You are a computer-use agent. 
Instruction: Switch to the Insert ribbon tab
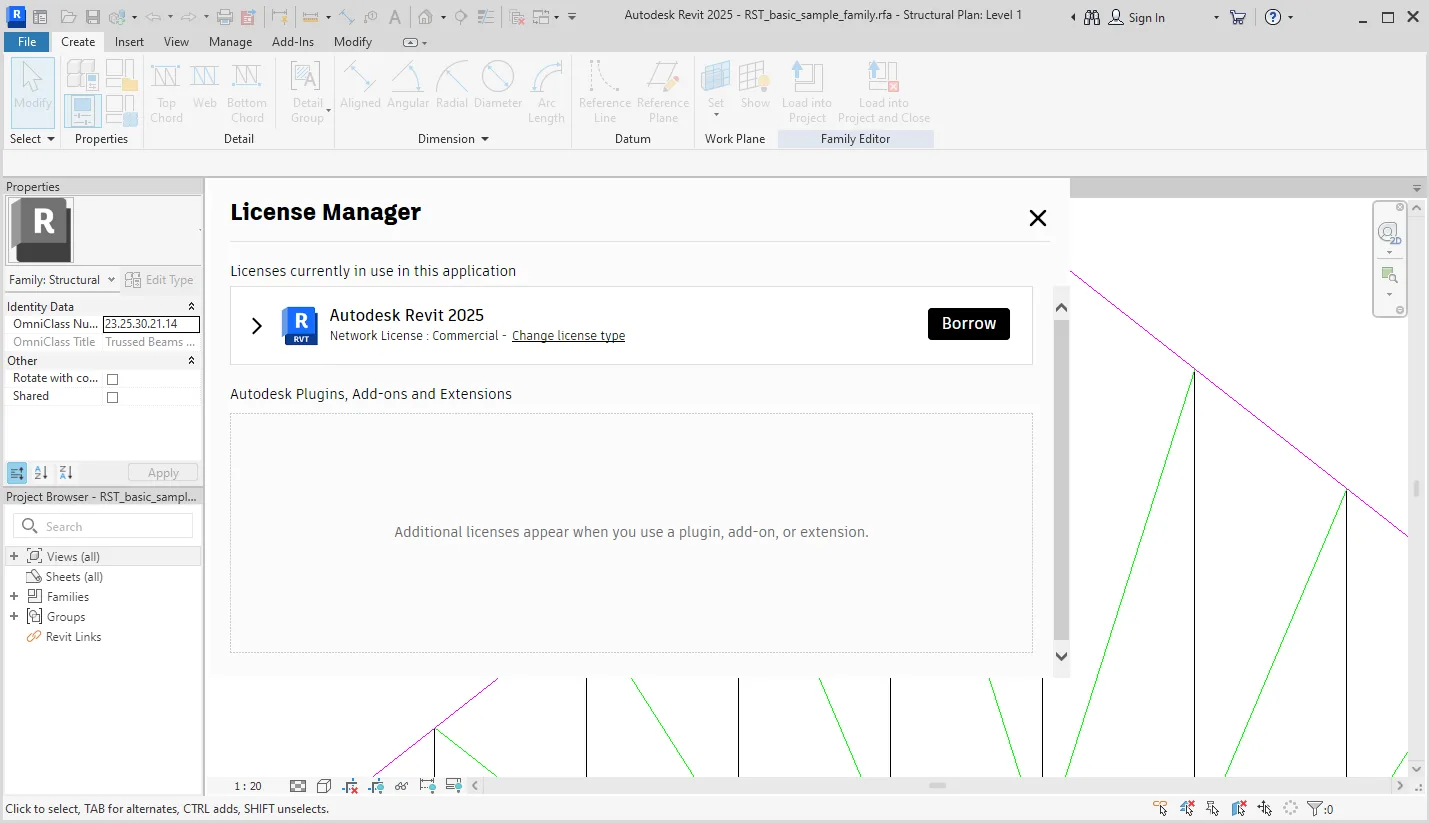(x=129, y=42)
